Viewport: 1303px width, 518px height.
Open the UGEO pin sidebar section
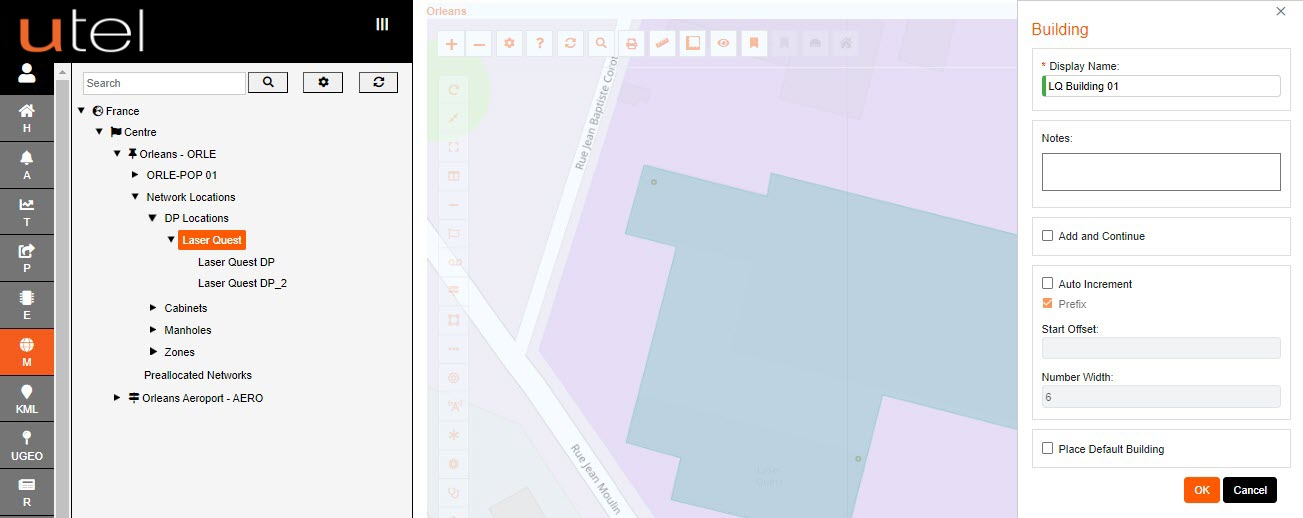(27, 445)
